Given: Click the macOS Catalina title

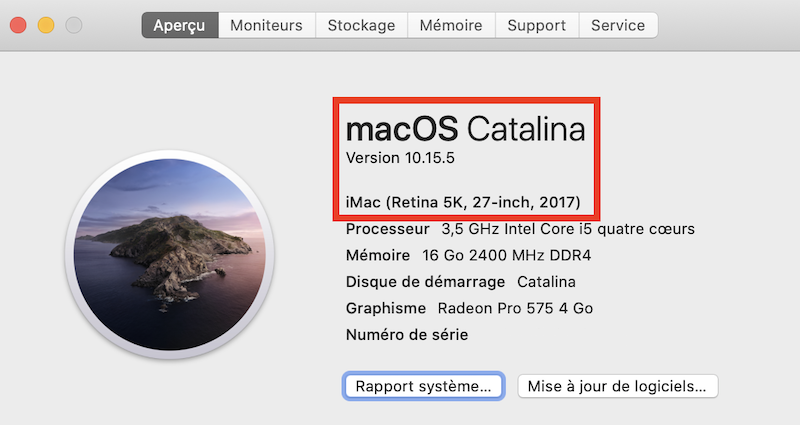Looking at the screenshot, I should coord(465,129).
